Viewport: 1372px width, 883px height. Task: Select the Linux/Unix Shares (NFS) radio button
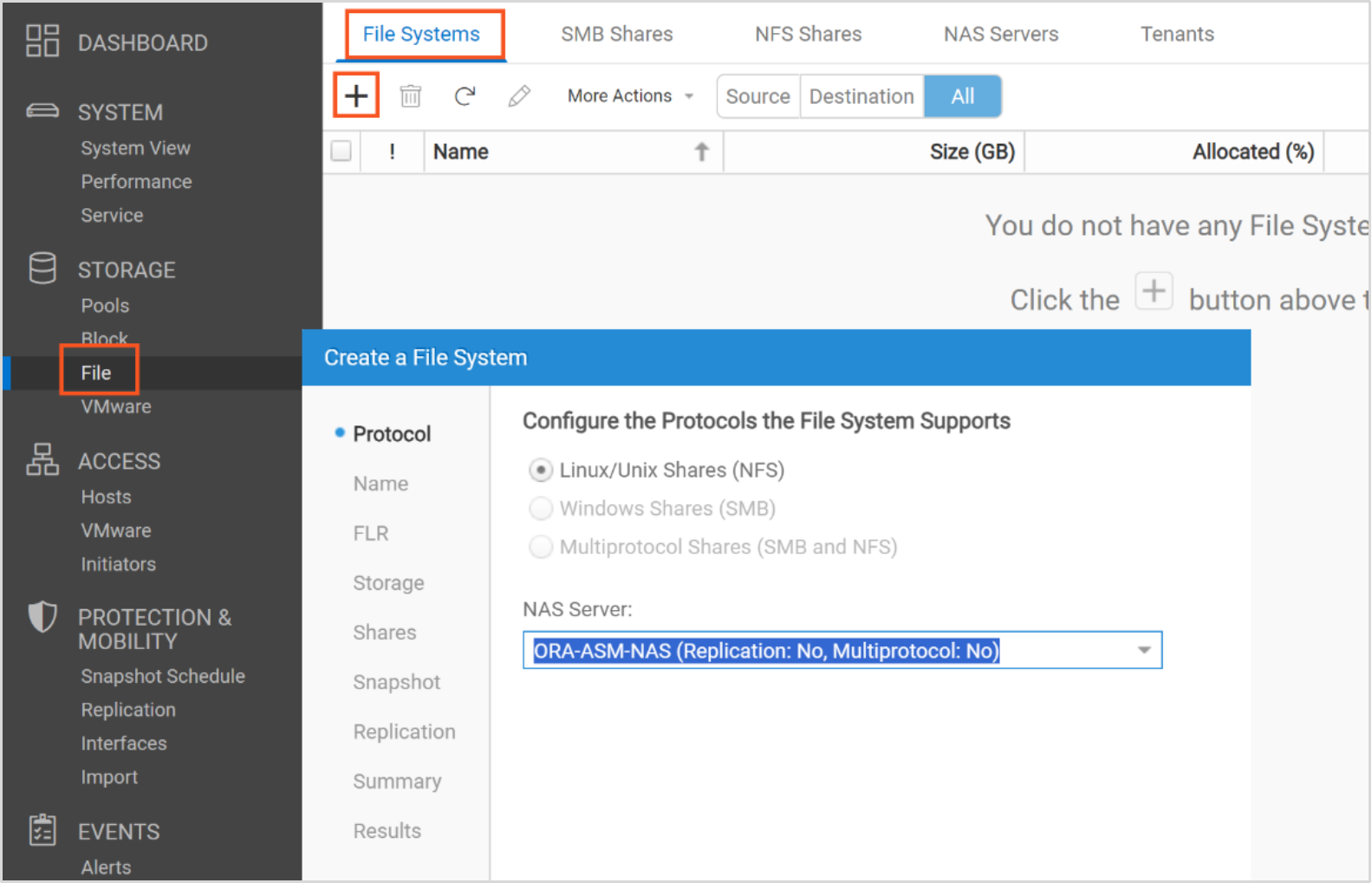(x=541, y=470)
